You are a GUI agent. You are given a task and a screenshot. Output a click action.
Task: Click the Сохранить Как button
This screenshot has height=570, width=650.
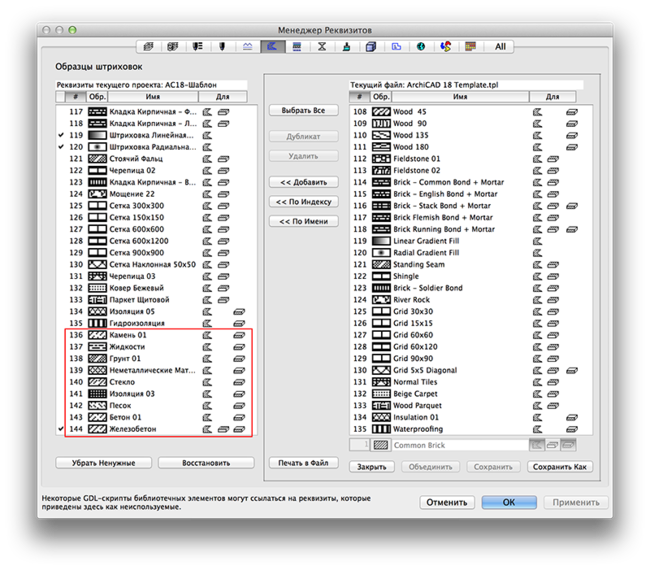(560, 467)
